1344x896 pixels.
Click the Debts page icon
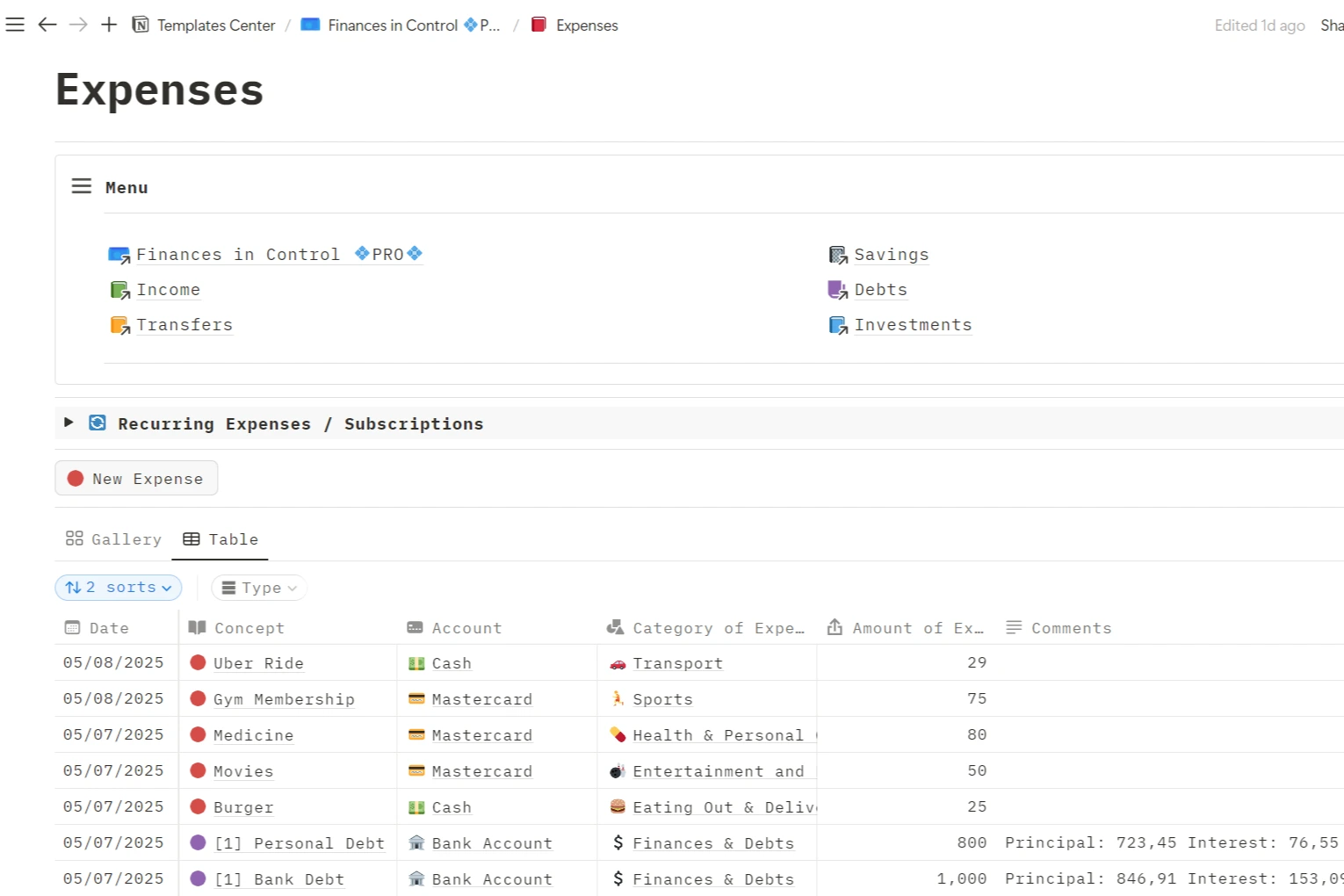(837, 290)
